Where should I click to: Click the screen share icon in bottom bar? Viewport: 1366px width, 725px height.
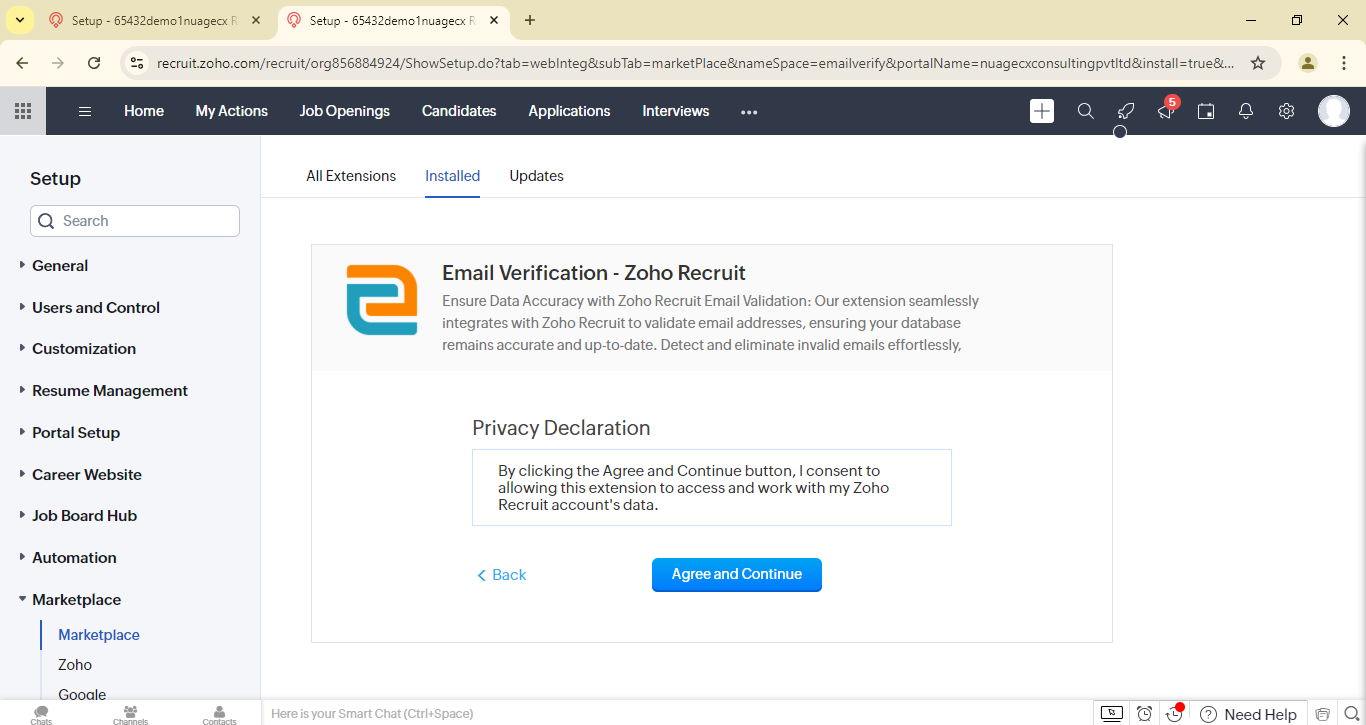[1111, 714]
